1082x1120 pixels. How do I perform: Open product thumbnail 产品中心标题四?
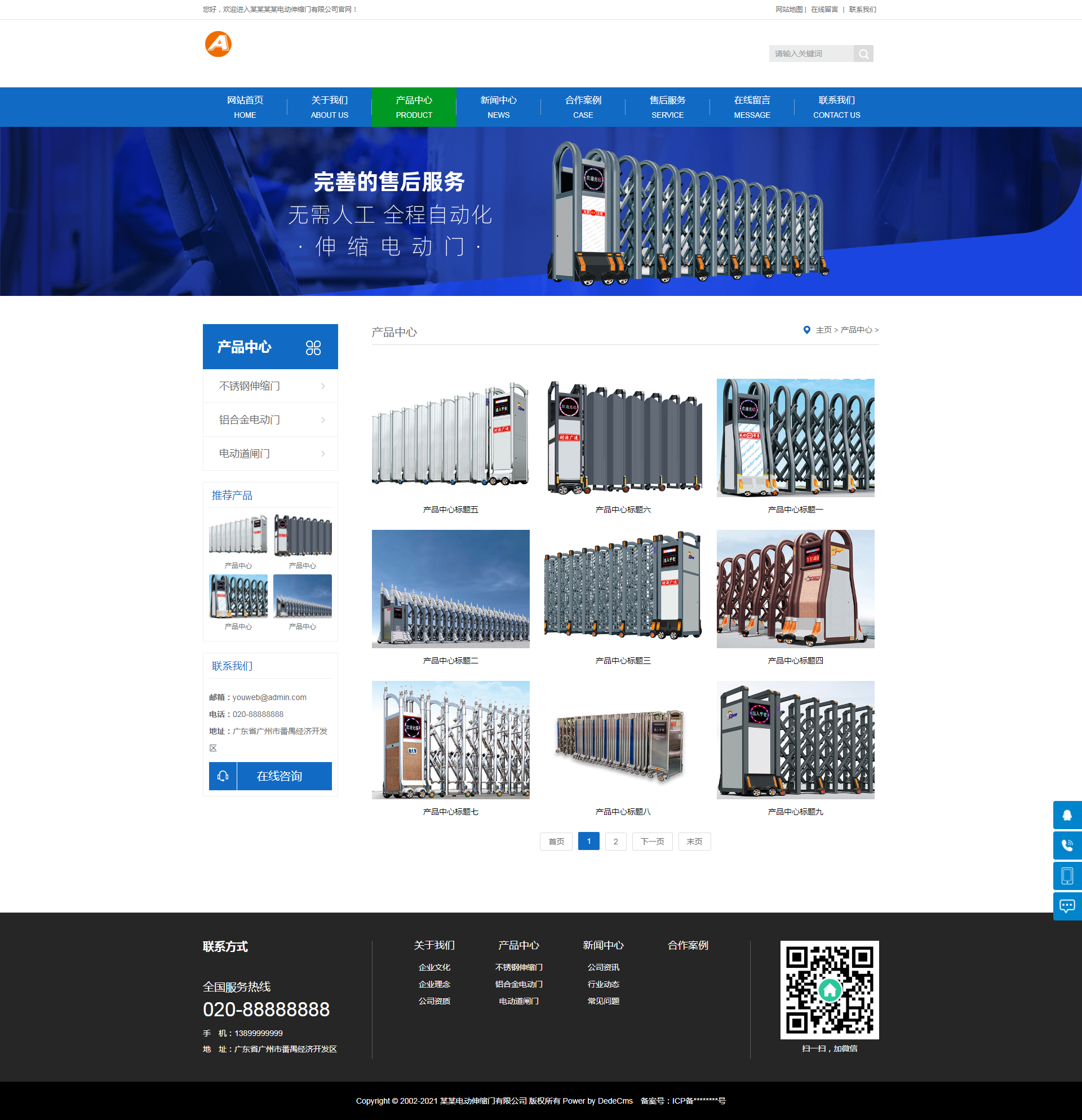point(795,588)
